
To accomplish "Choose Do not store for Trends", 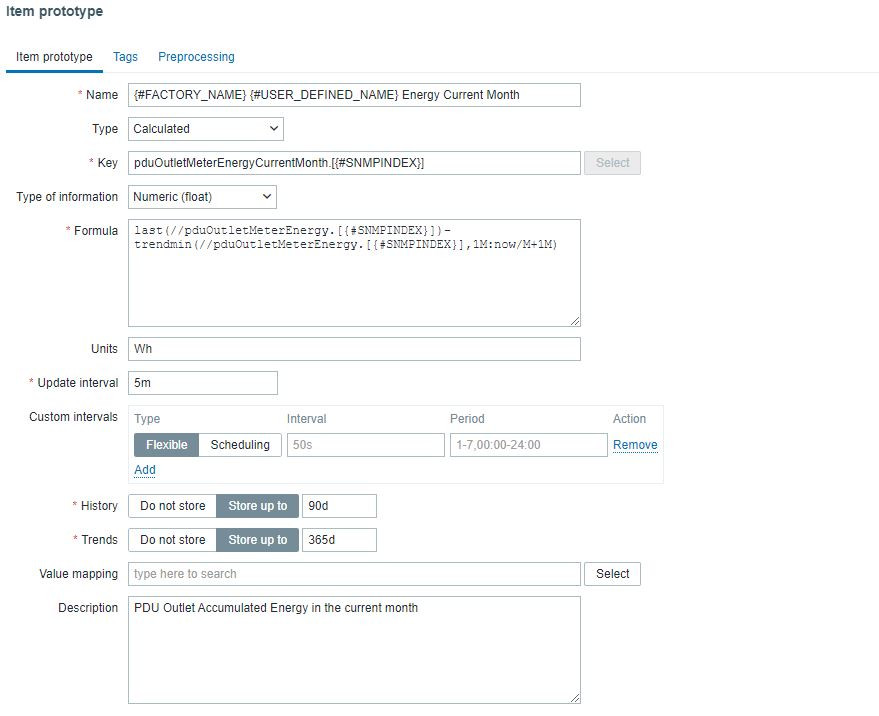I will click(172, 540).
